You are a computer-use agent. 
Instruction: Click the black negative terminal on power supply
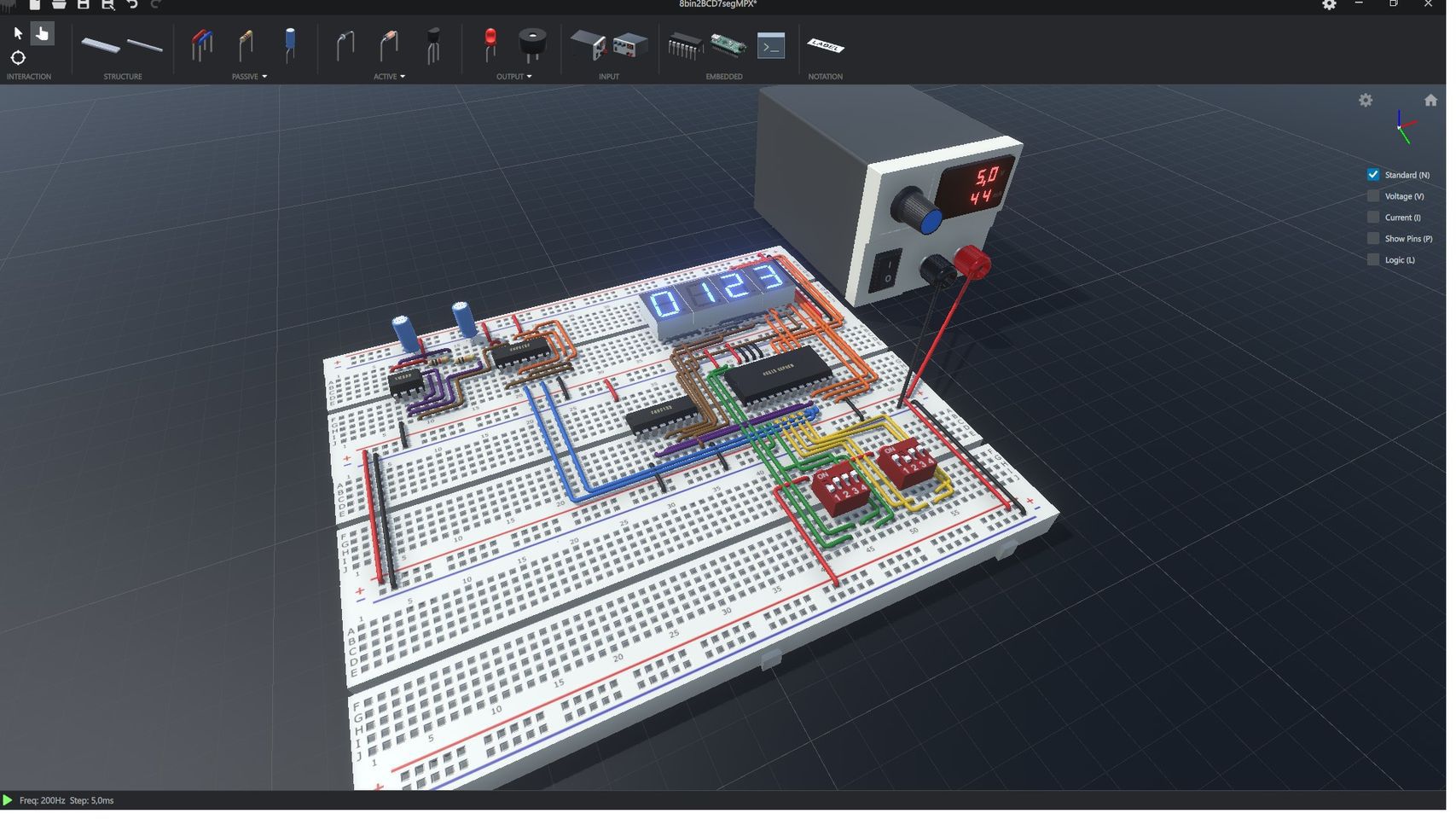(x=938, y=270)
